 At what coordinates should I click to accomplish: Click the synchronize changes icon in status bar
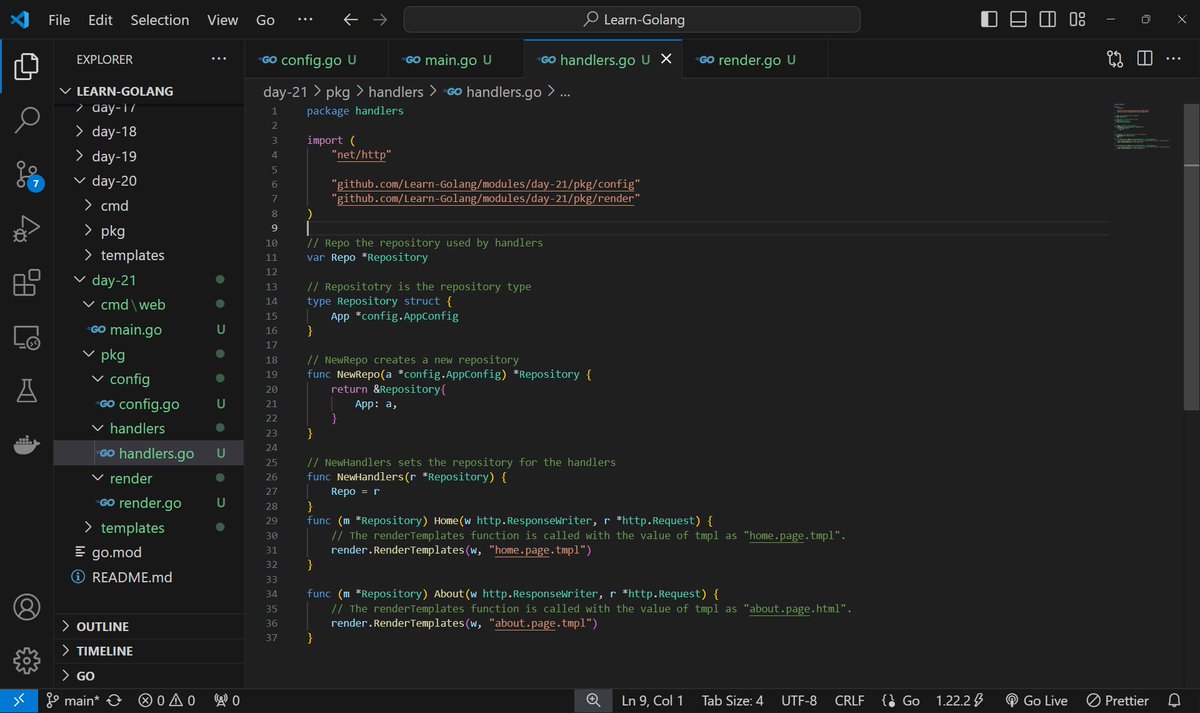click(x=115, y=701)
